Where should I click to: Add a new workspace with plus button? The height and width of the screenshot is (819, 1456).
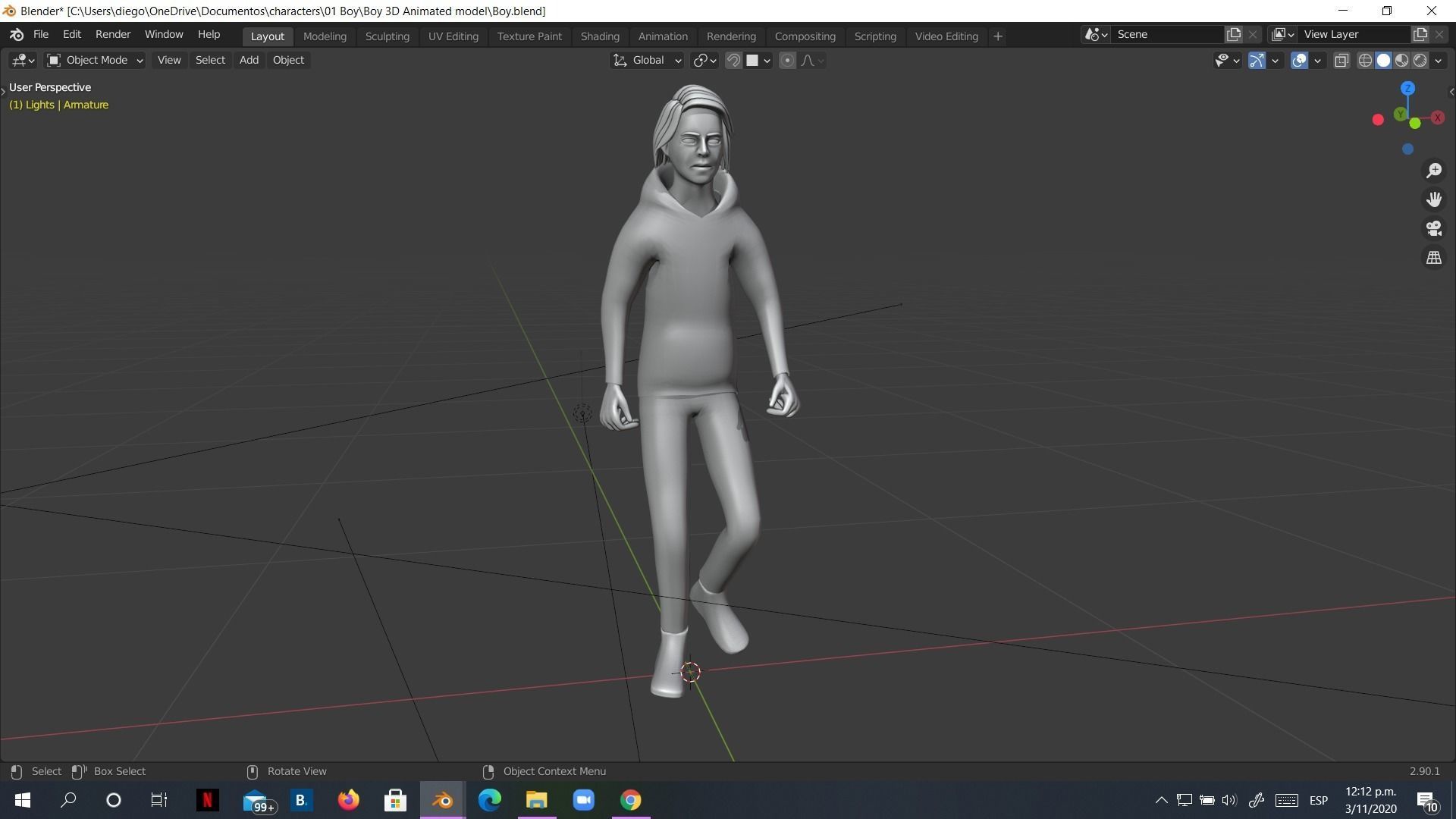click(x=998, y=36)
